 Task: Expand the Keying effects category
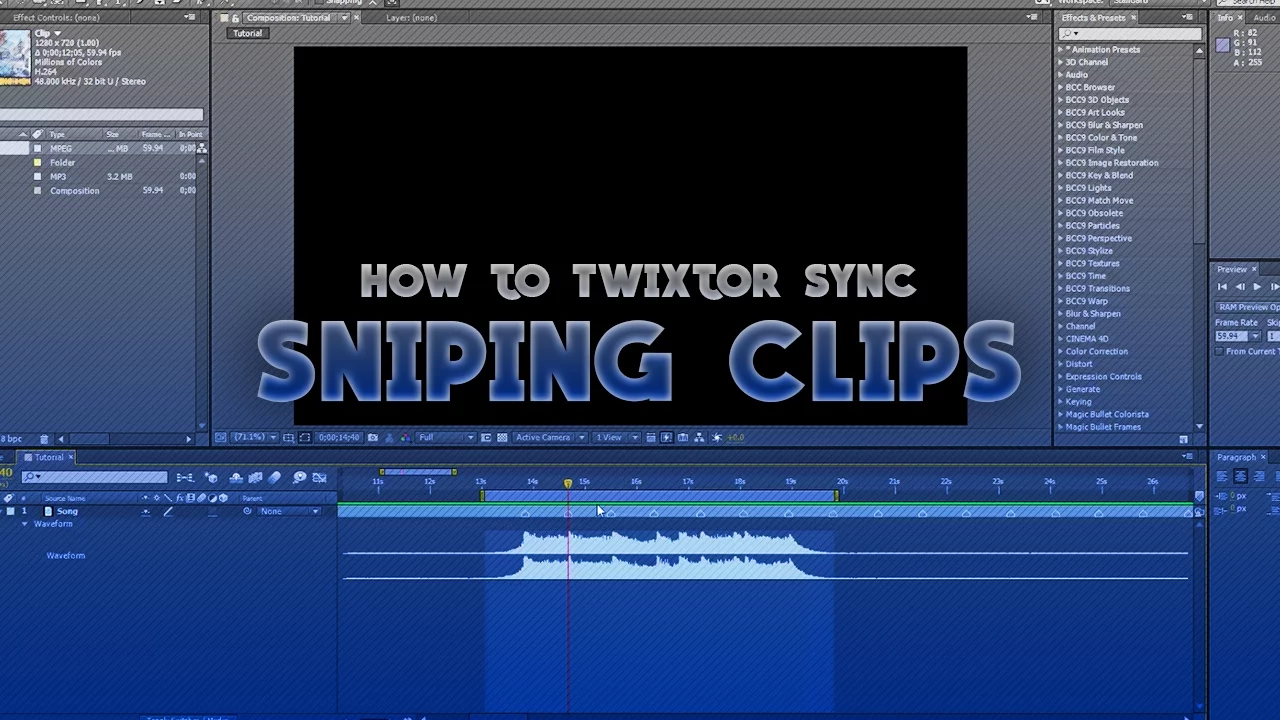(x=1060, y=402)
